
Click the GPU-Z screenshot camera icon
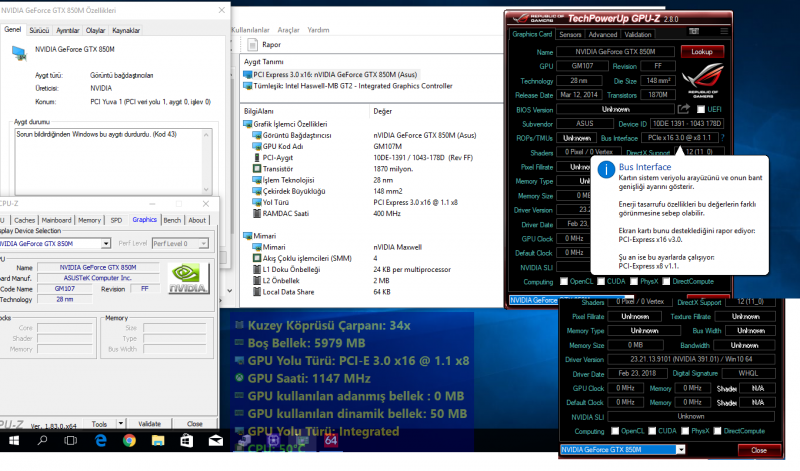694,32
